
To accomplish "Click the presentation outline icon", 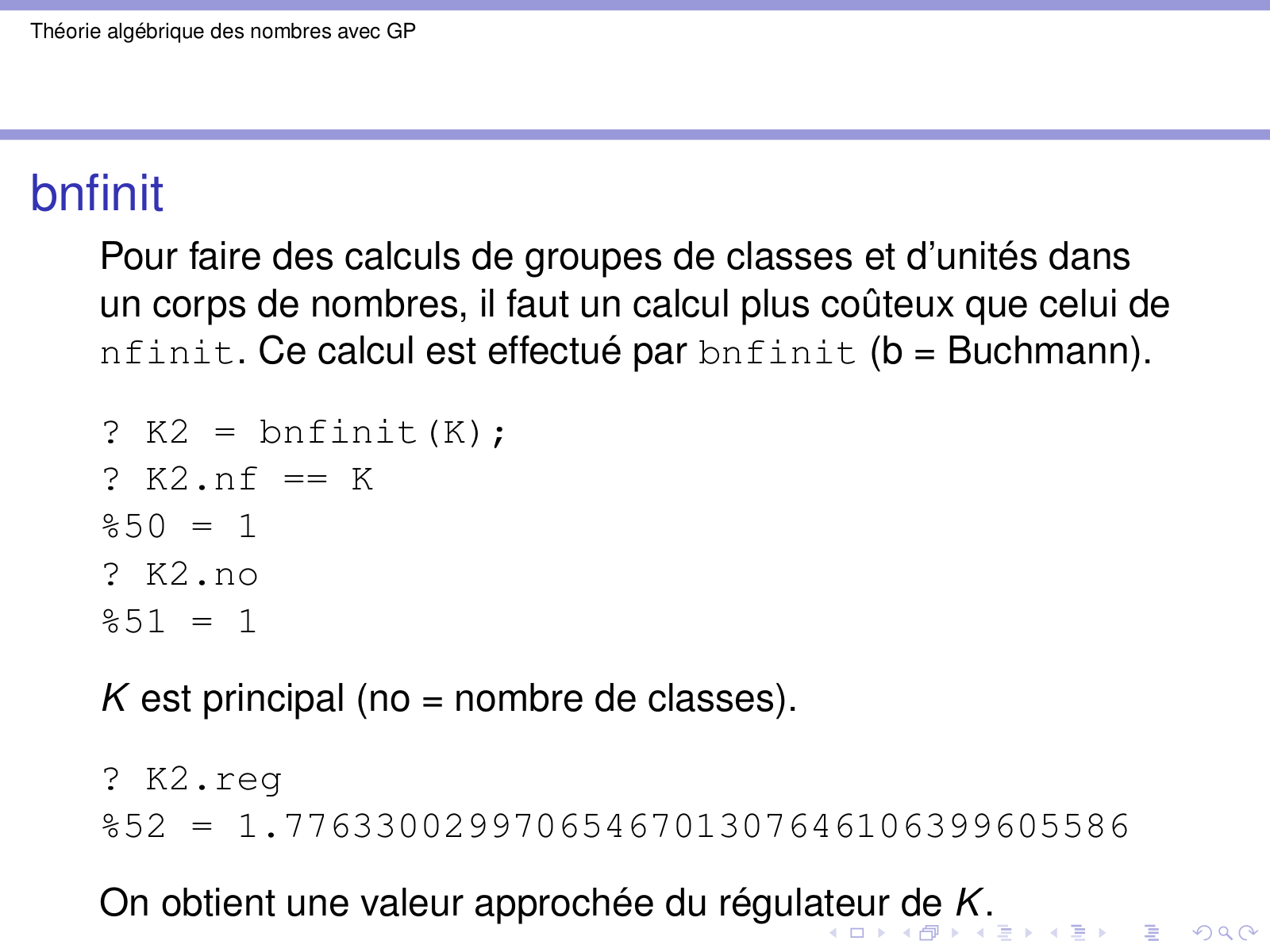I will click(1151, 933).
